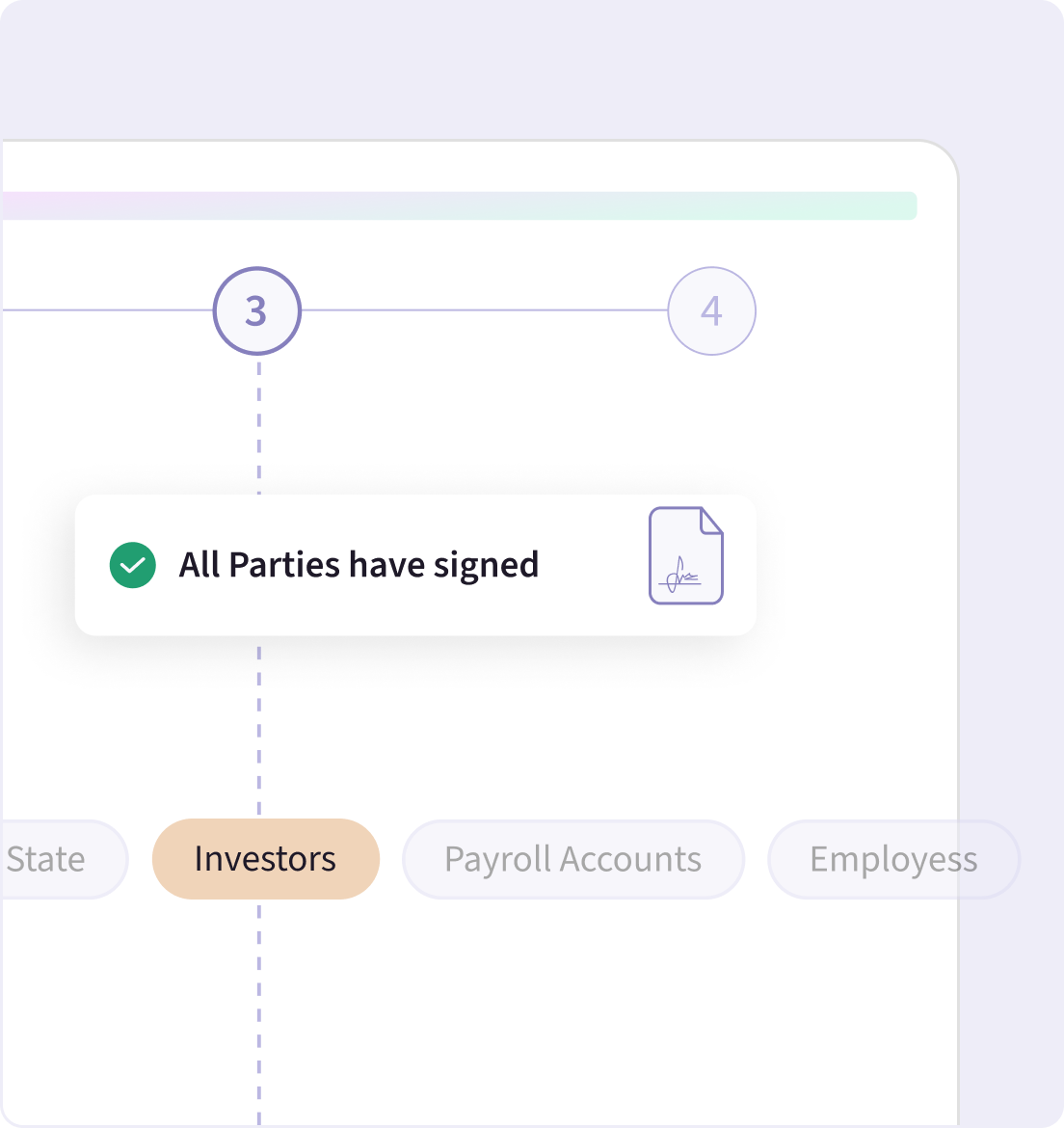Click the lavender background above the white panel
Screen dimensions: 1064x1128
(x=482, y=67)
